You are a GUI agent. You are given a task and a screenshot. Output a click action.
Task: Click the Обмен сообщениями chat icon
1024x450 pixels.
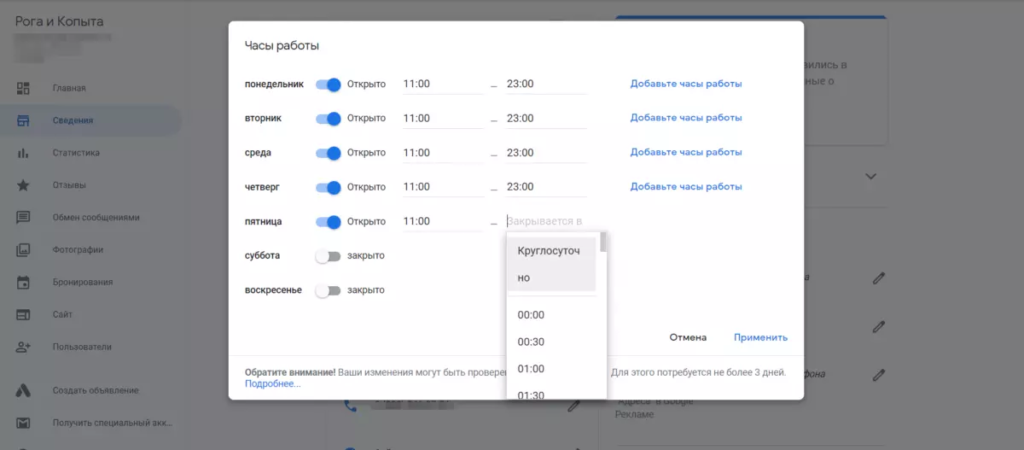[x=23, y=217]
